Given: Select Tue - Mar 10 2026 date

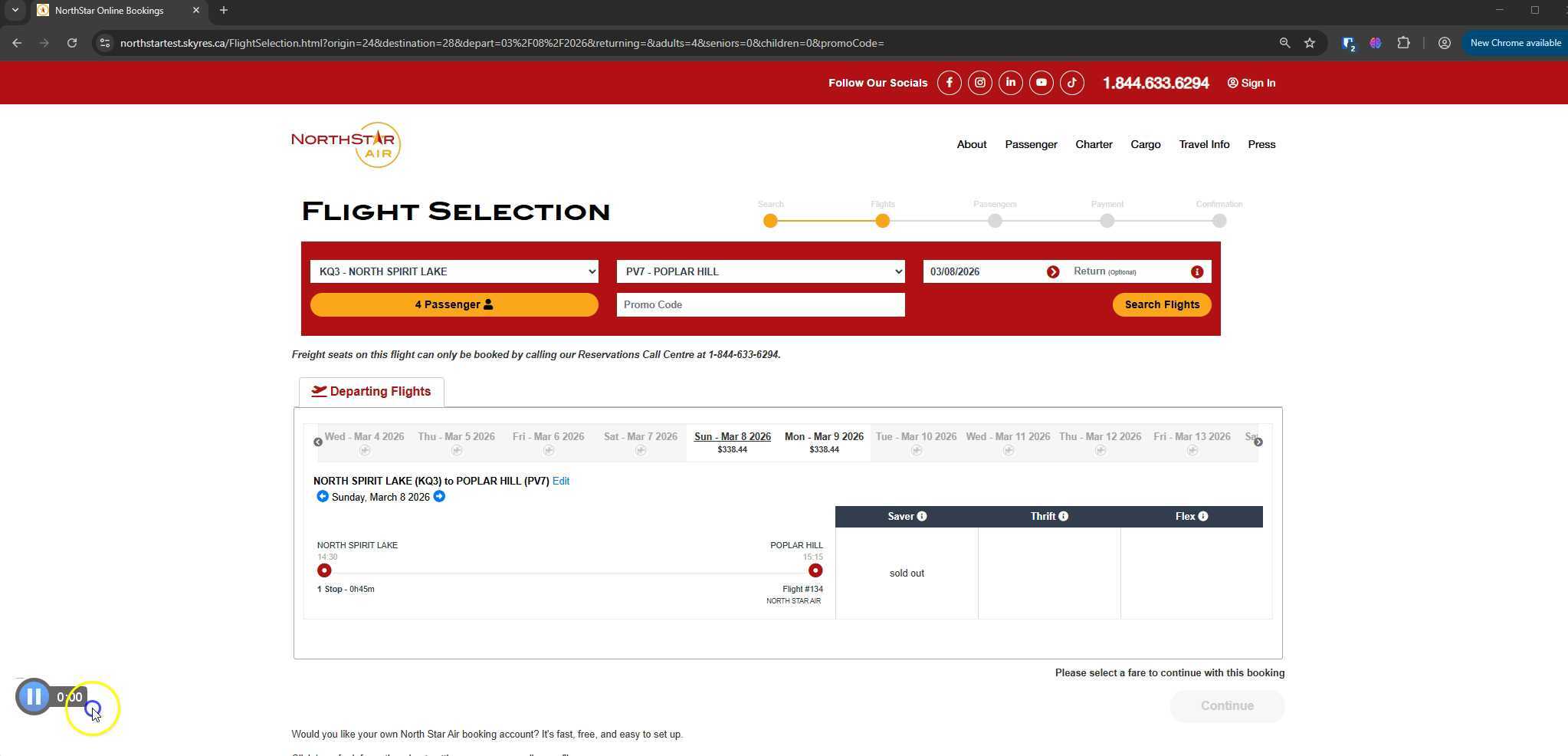Looking at the screenshot, I should 916,442.
